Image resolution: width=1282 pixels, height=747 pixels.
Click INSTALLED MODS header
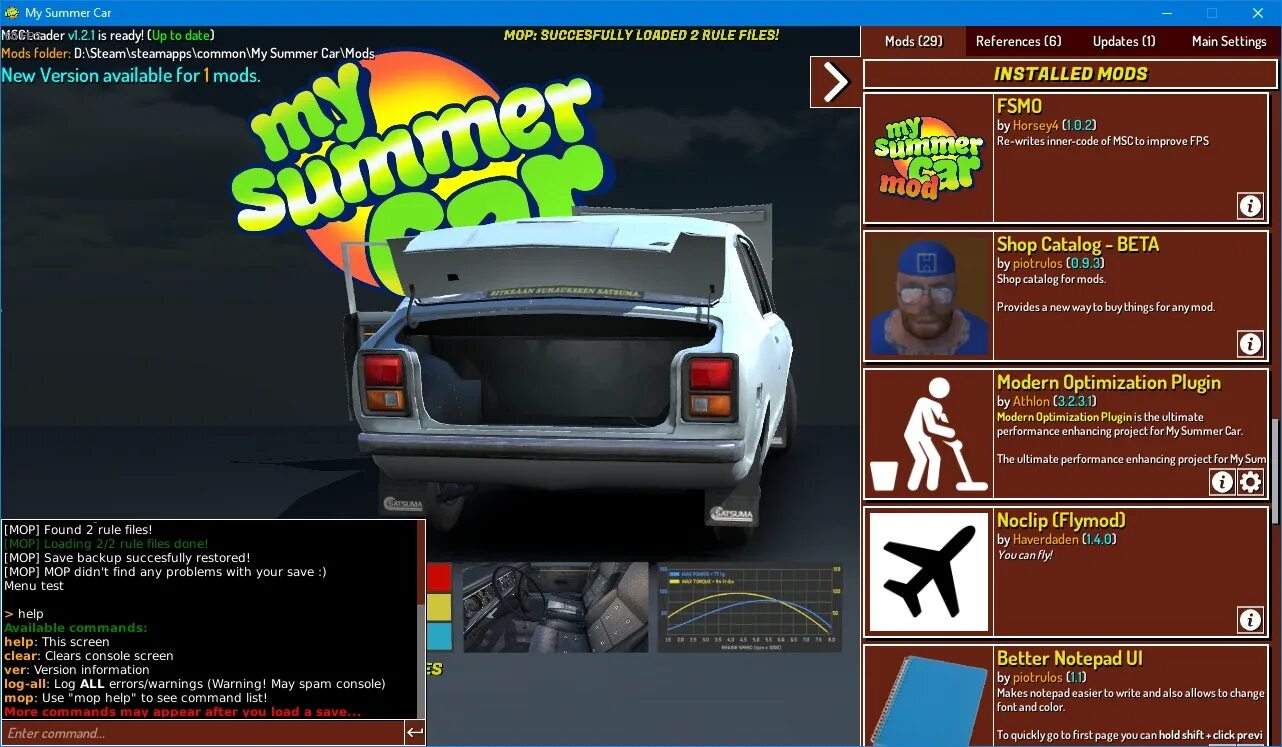point(1070,74)
